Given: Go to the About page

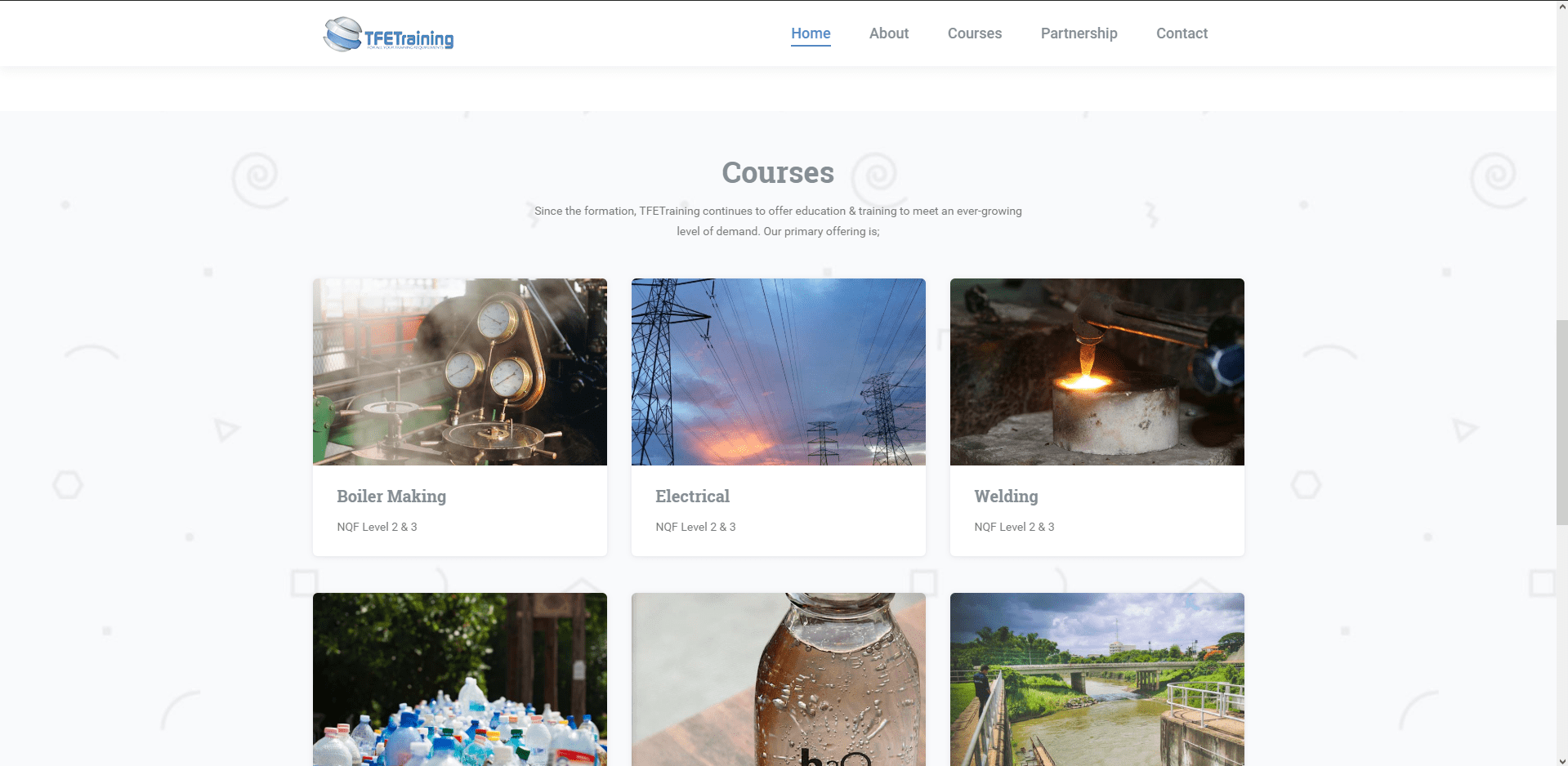Looking at the screenshot, I should click(889, 33).
